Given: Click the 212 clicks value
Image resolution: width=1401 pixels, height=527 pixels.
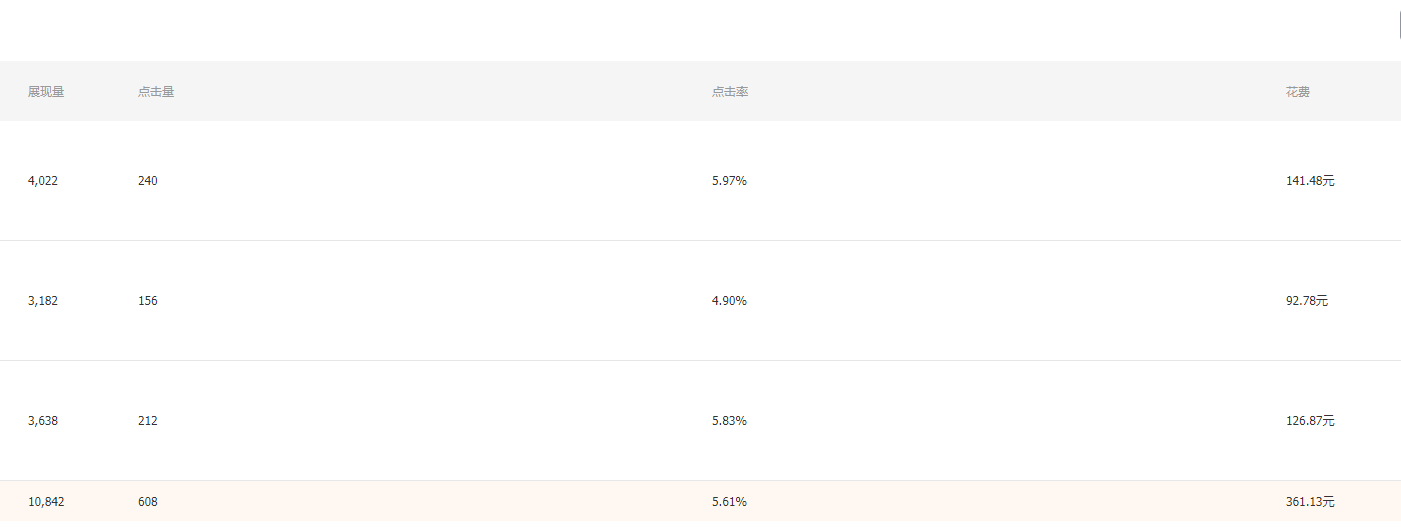Looking at the screenshot, I should point(148,421).
